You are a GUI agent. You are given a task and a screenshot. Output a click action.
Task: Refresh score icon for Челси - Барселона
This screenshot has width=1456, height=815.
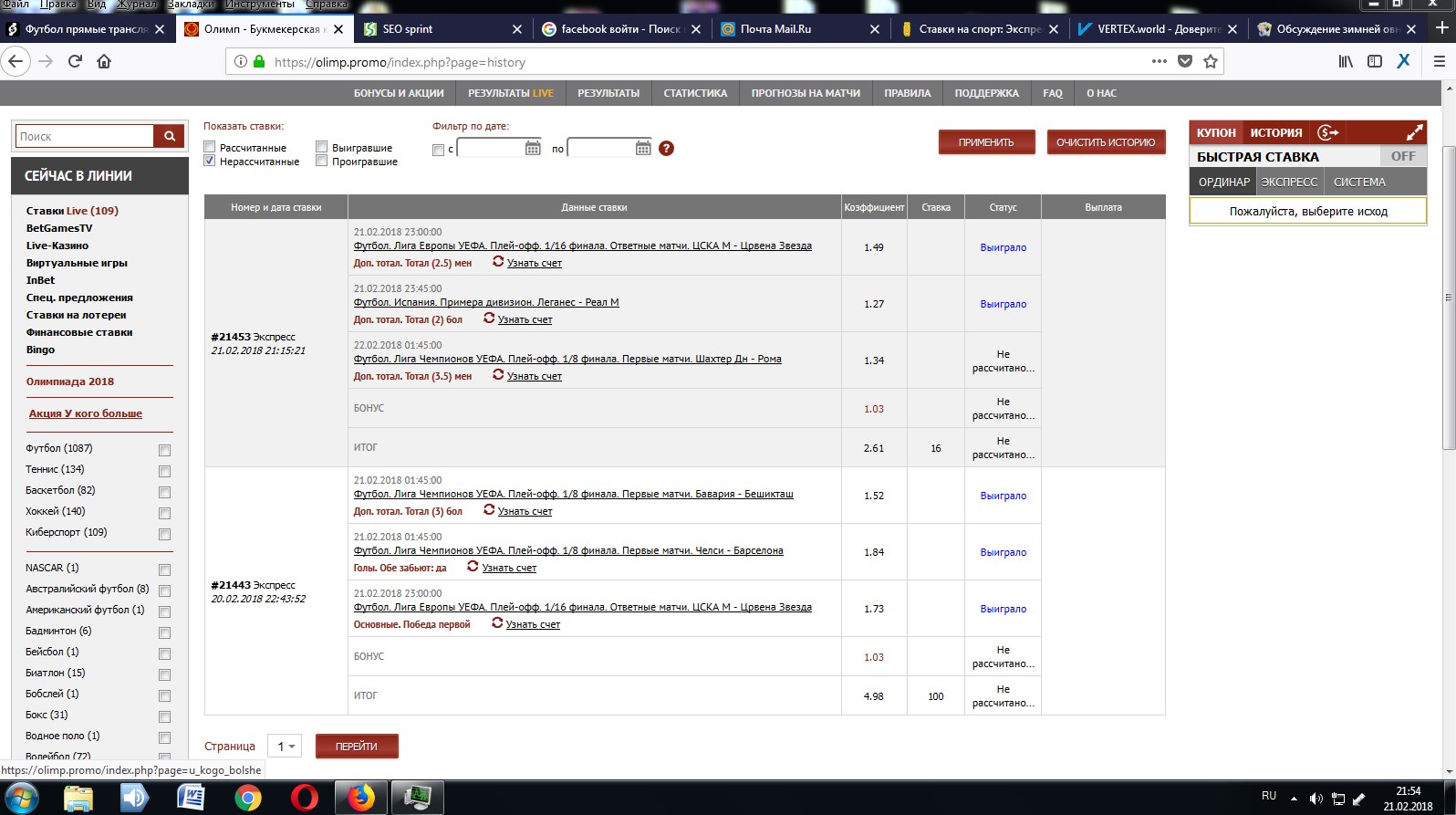pos(473,567)
